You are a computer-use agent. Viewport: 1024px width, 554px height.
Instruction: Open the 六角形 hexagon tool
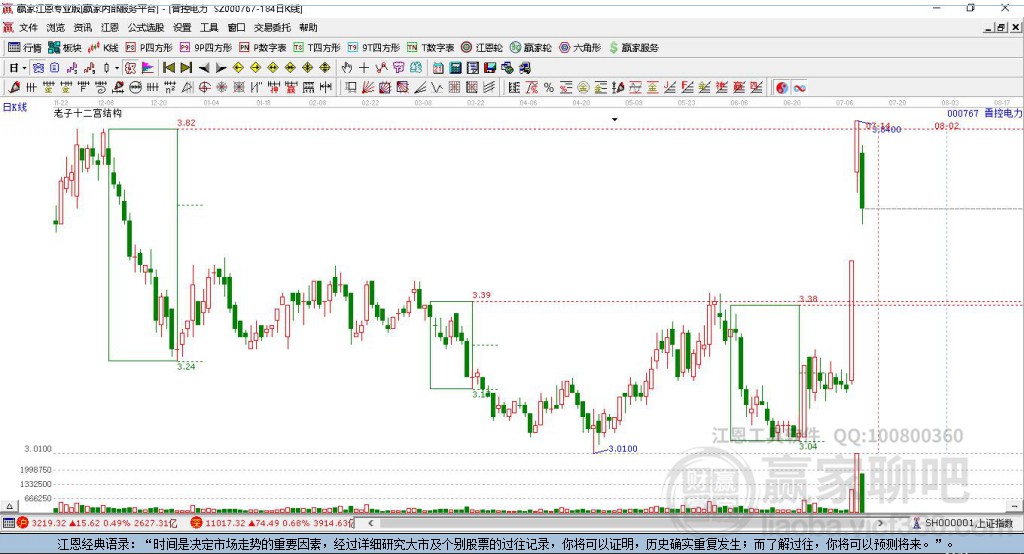[x=580, y=48]
